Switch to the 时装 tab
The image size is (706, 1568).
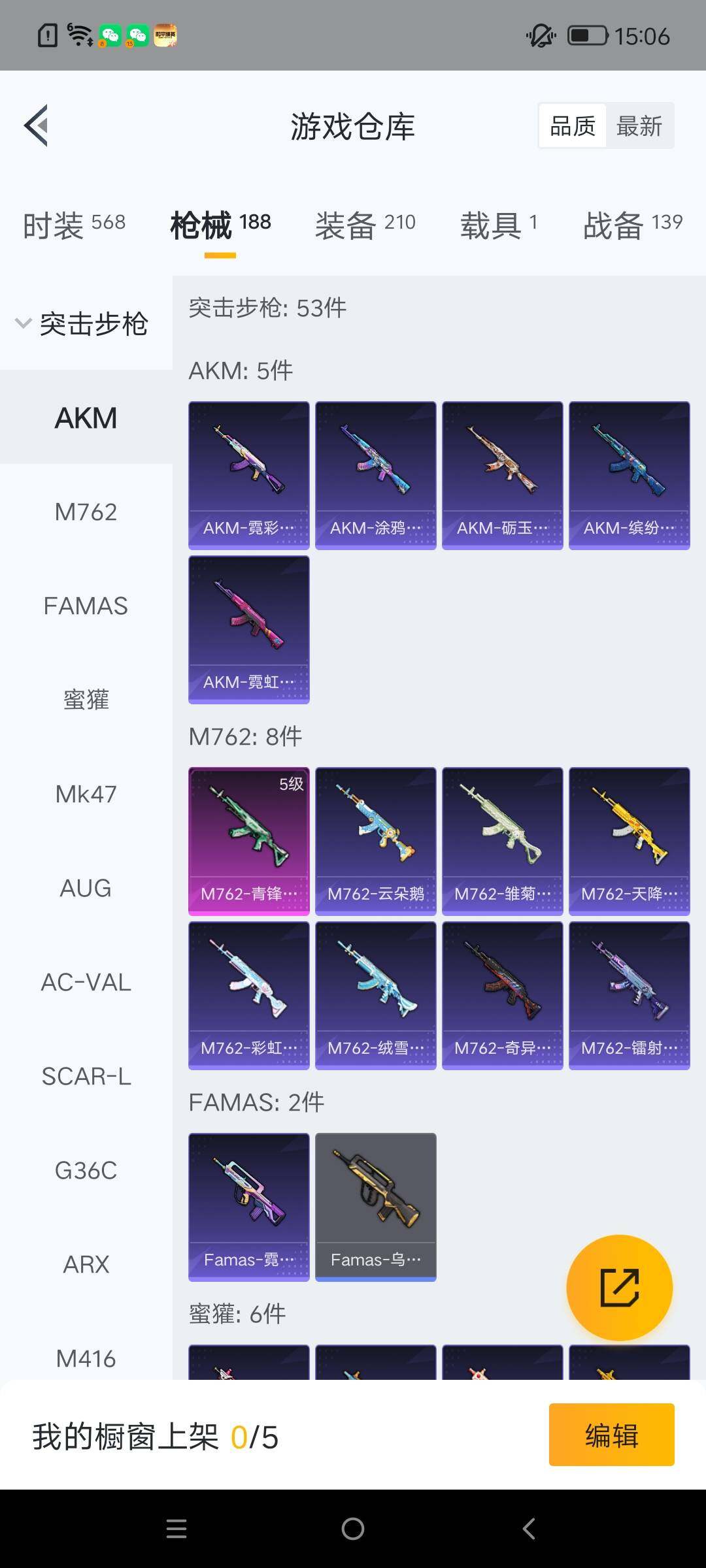click(x=74, y=225)
